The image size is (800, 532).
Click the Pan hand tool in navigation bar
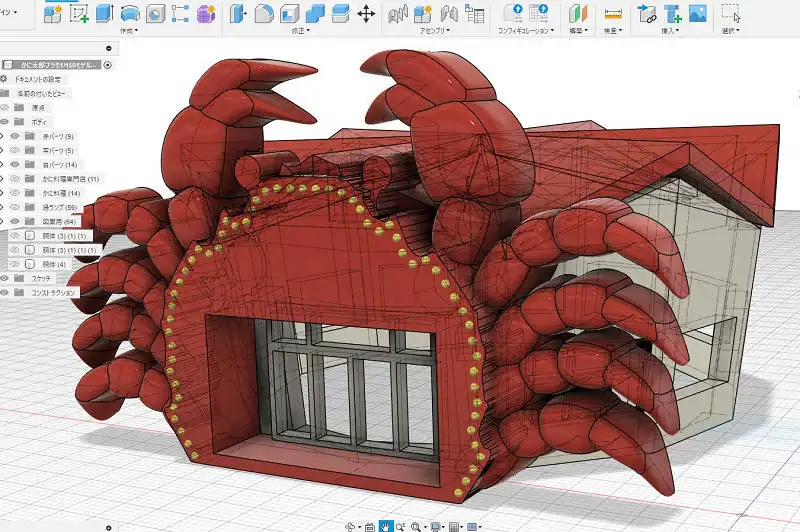(x=385, y=526)
